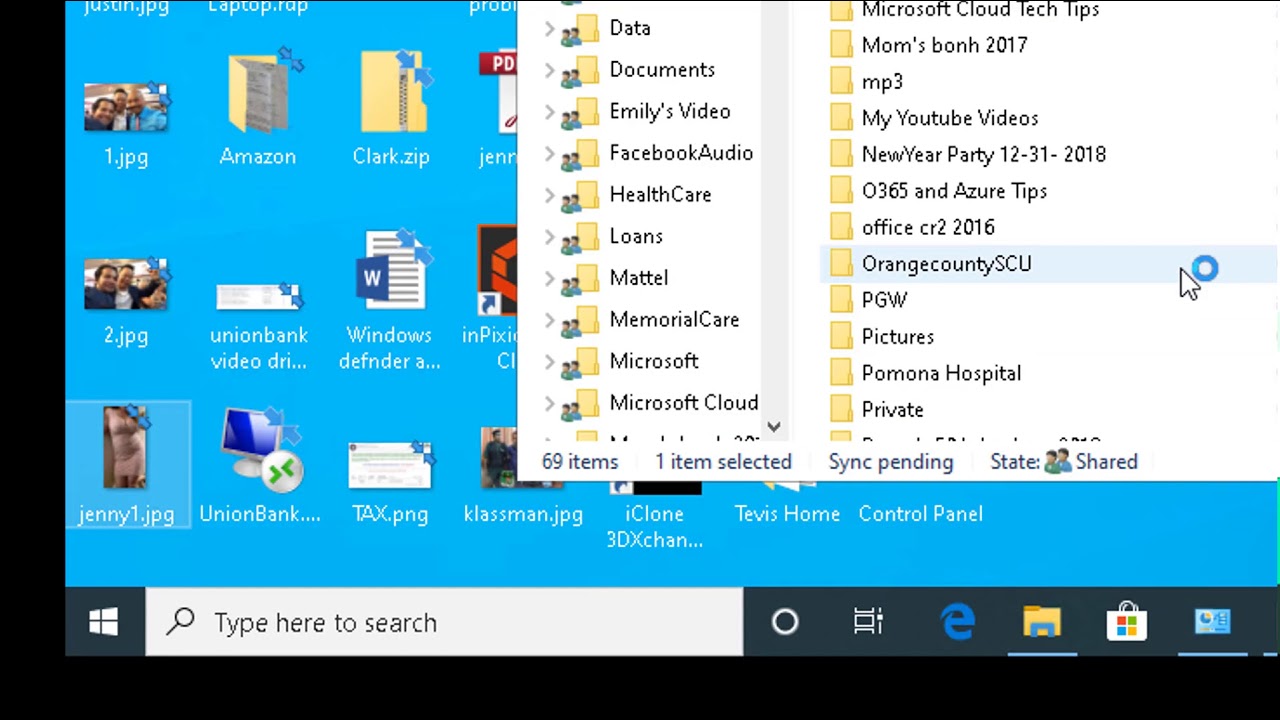Select Microsoft Cloud Tech Tips folder

(980, 10)
